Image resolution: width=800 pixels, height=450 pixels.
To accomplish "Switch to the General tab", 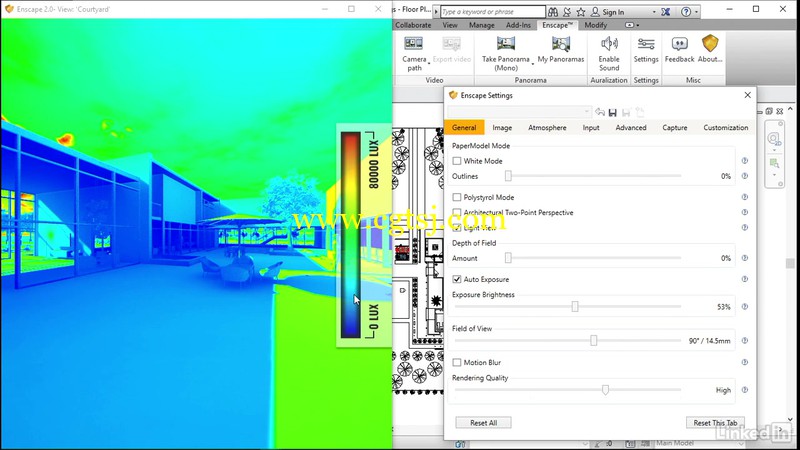I will pos(464,128).
